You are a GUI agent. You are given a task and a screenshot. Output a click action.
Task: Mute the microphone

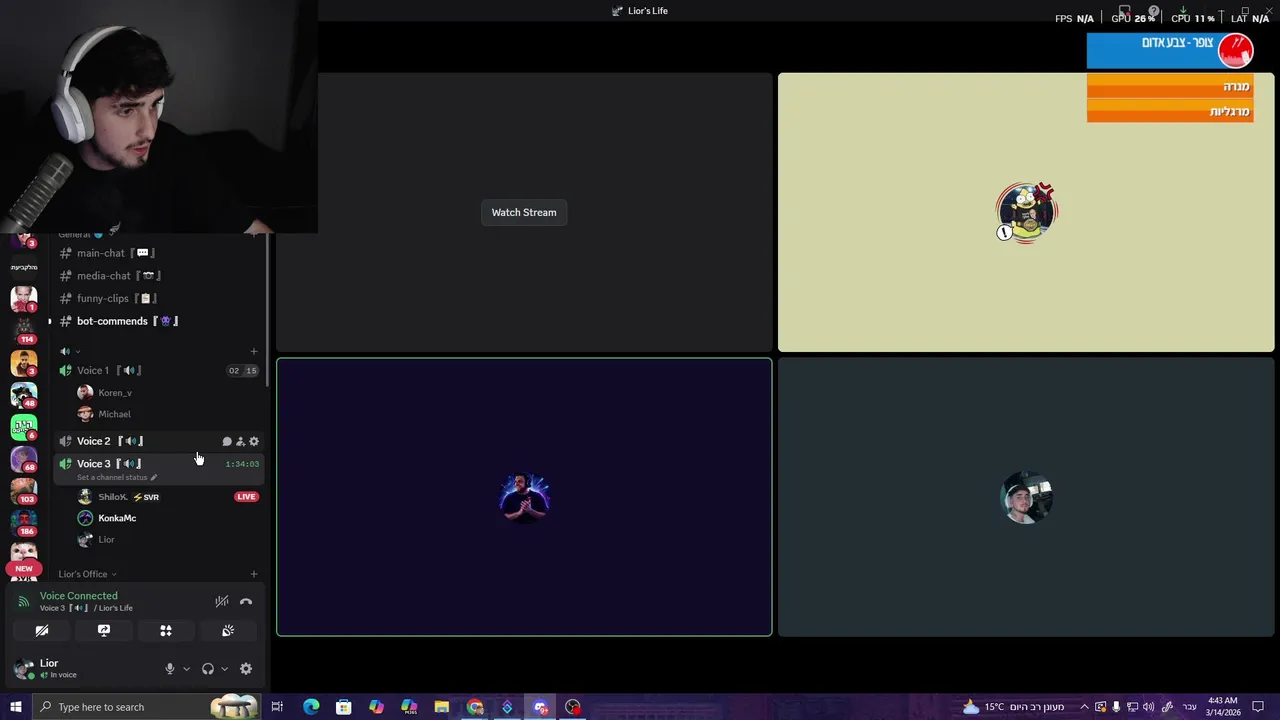pos(170,669)
